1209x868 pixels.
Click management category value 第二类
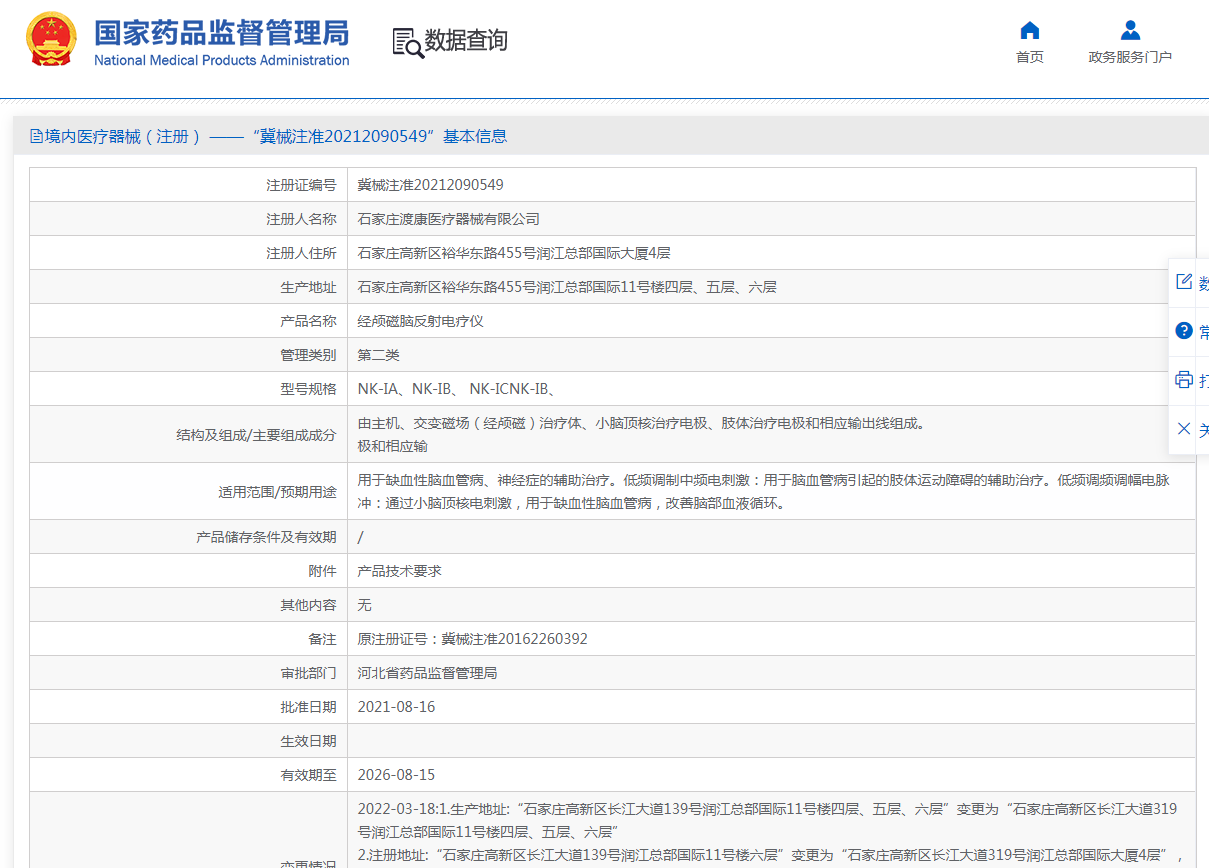point(379,355)
